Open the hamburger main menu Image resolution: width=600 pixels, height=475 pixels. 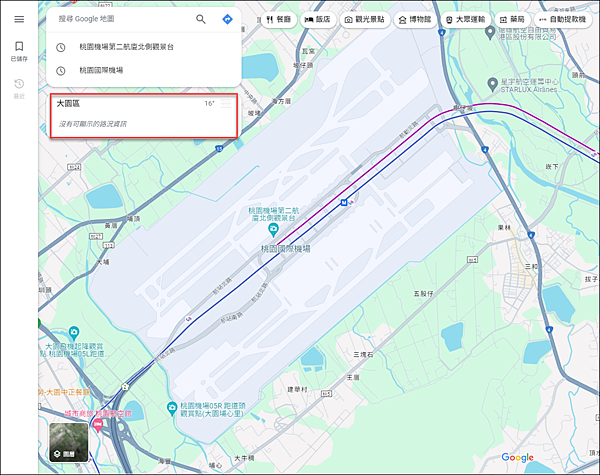(19, 19)
